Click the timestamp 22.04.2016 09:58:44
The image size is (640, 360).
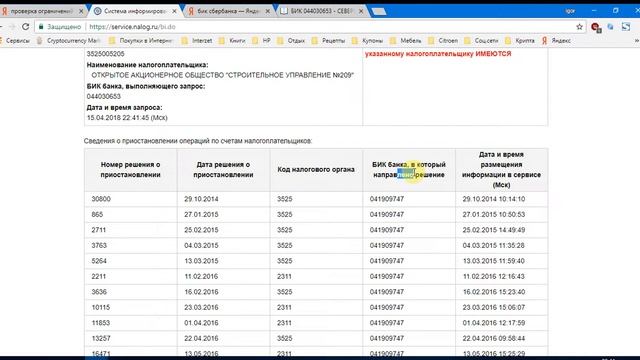494,339
